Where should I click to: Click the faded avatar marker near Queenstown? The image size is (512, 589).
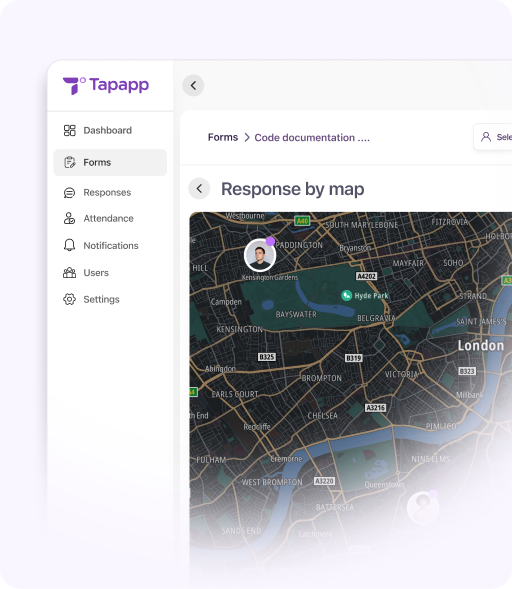pos(423,508)
